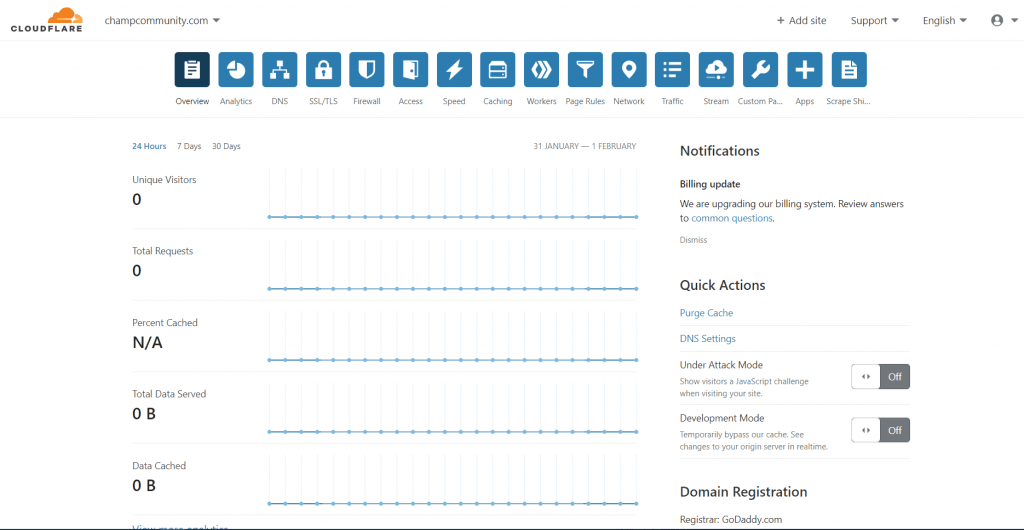Open the user account avatar menu
The height and width of the screenshot is (530, 1024).
[x=1002, y=20]
